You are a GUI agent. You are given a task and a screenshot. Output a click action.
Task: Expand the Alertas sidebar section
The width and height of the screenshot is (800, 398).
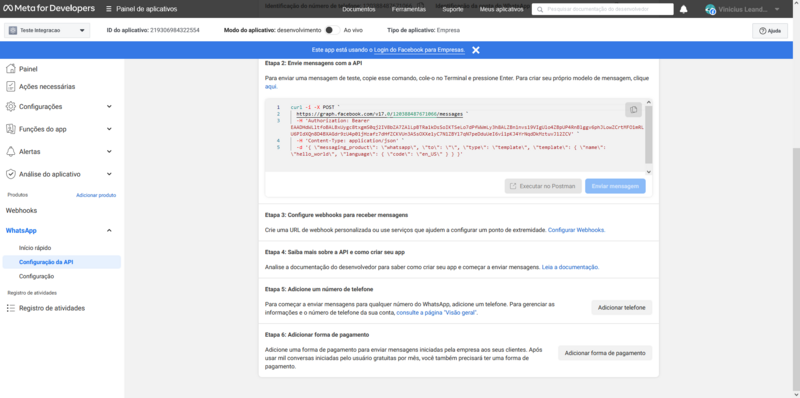109,152
